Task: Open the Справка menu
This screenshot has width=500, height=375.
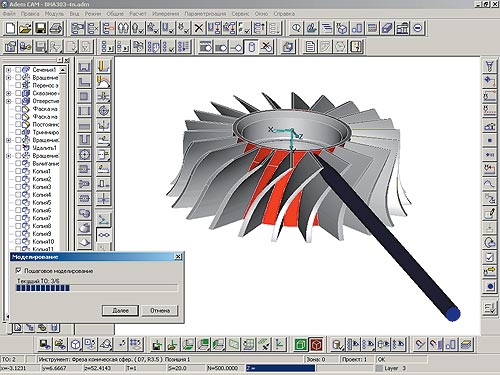Action: [284, 14]
